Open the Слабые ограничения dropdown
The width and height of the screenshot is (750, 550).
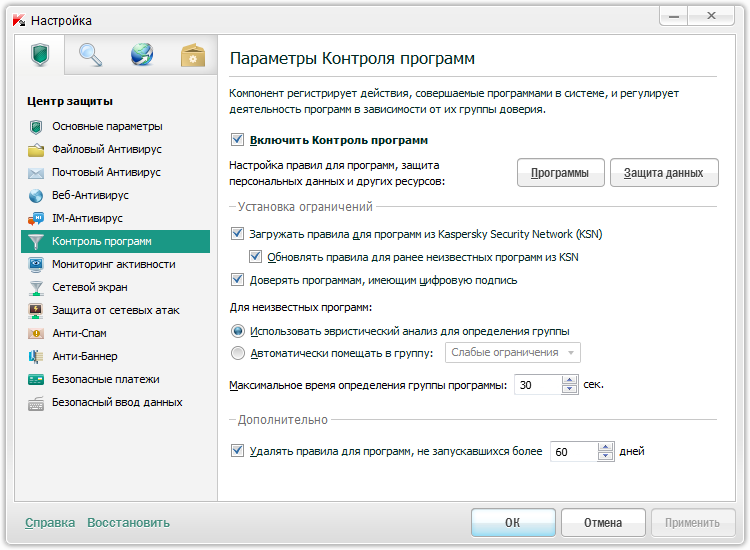(x=513, y=352)
